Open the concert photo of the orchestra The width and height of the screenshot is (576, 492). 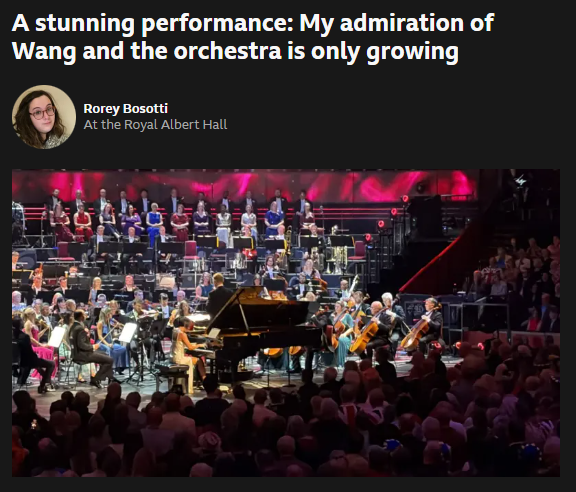point(286,323)
